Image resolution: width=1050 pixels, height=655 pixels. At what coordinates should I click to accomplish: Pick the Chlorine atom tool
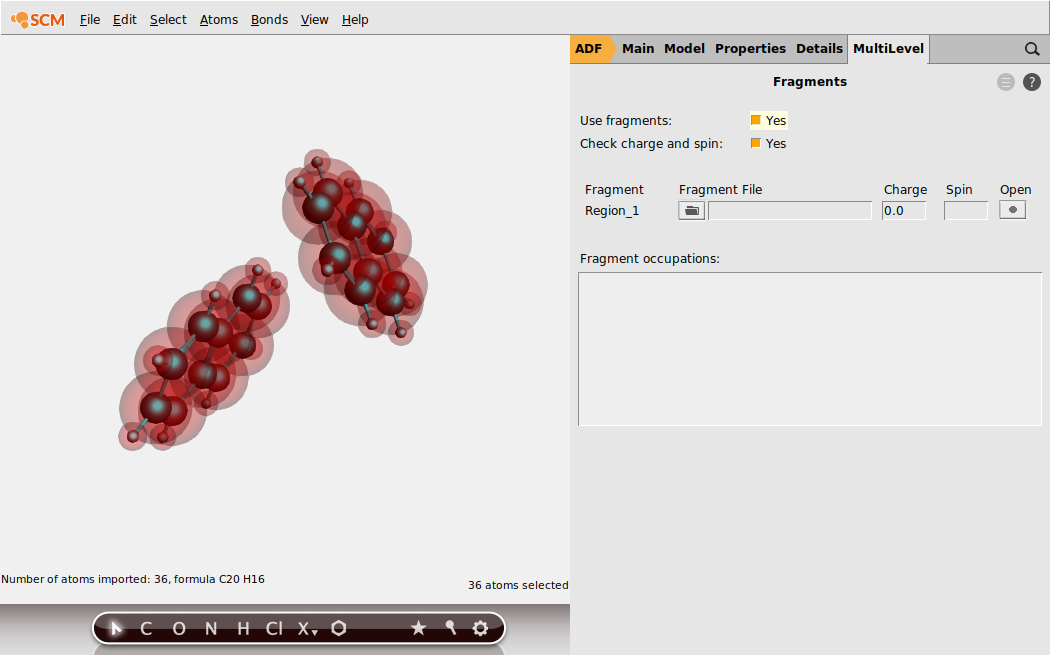click(275, 628)
